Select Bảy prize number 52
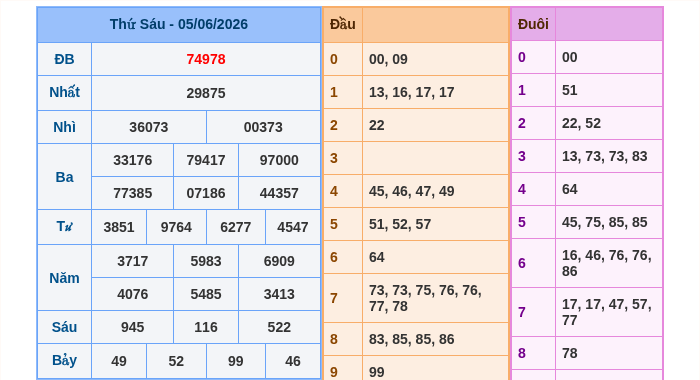Screen dimensions: 700x380 pos(176,361)
